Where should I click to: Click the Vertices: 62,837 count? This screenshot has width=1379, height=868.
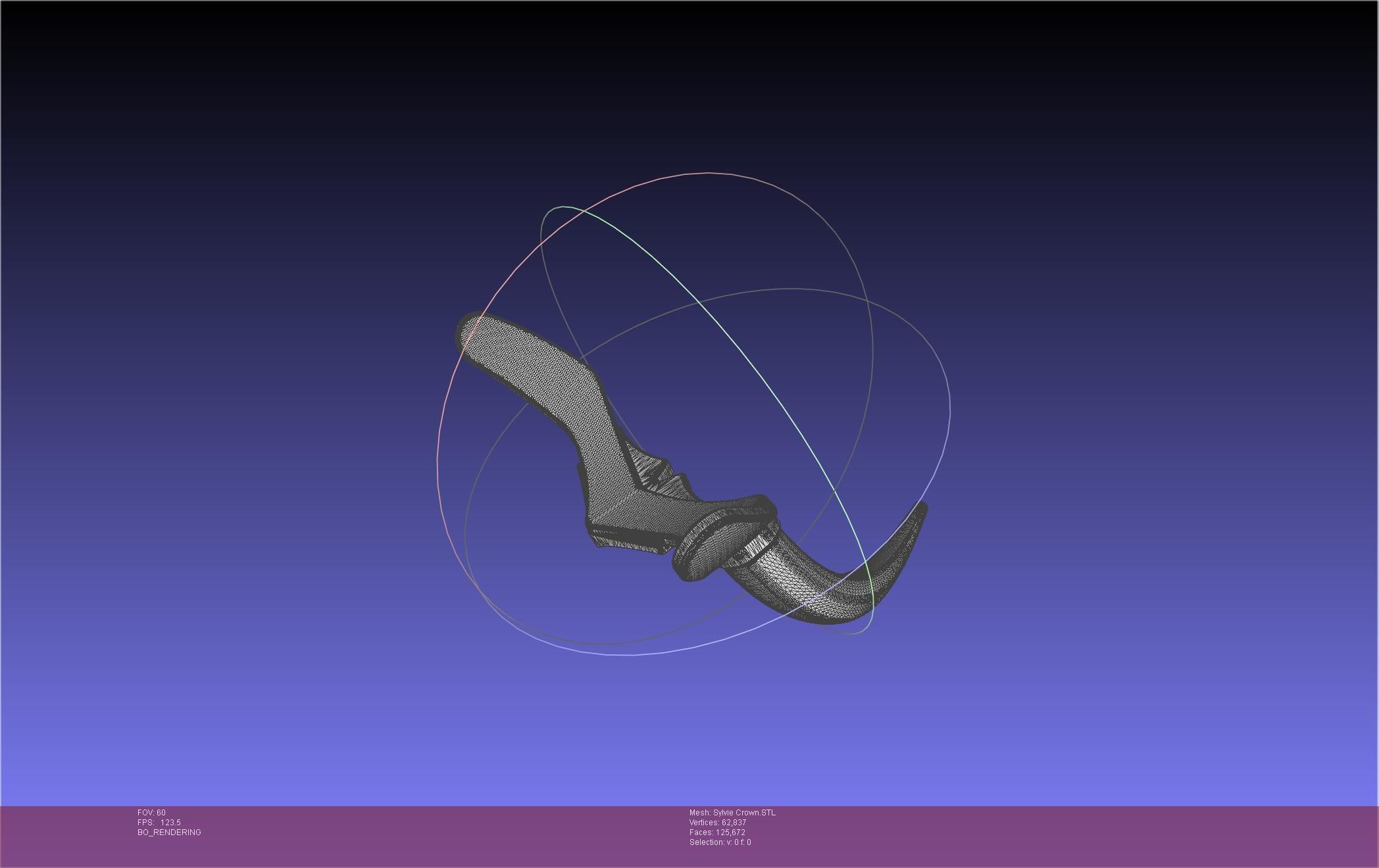pos(717,823)
